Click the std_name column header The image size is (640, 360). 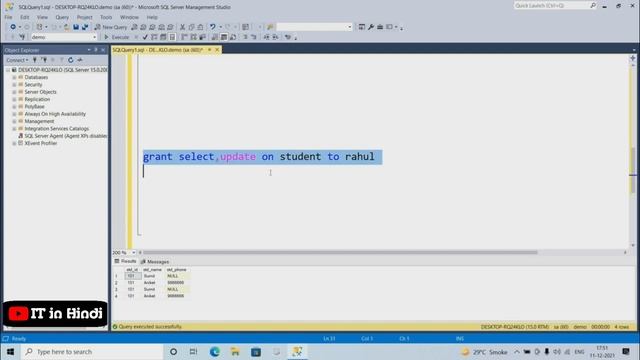pyautogui.click(x=153, y=270)
